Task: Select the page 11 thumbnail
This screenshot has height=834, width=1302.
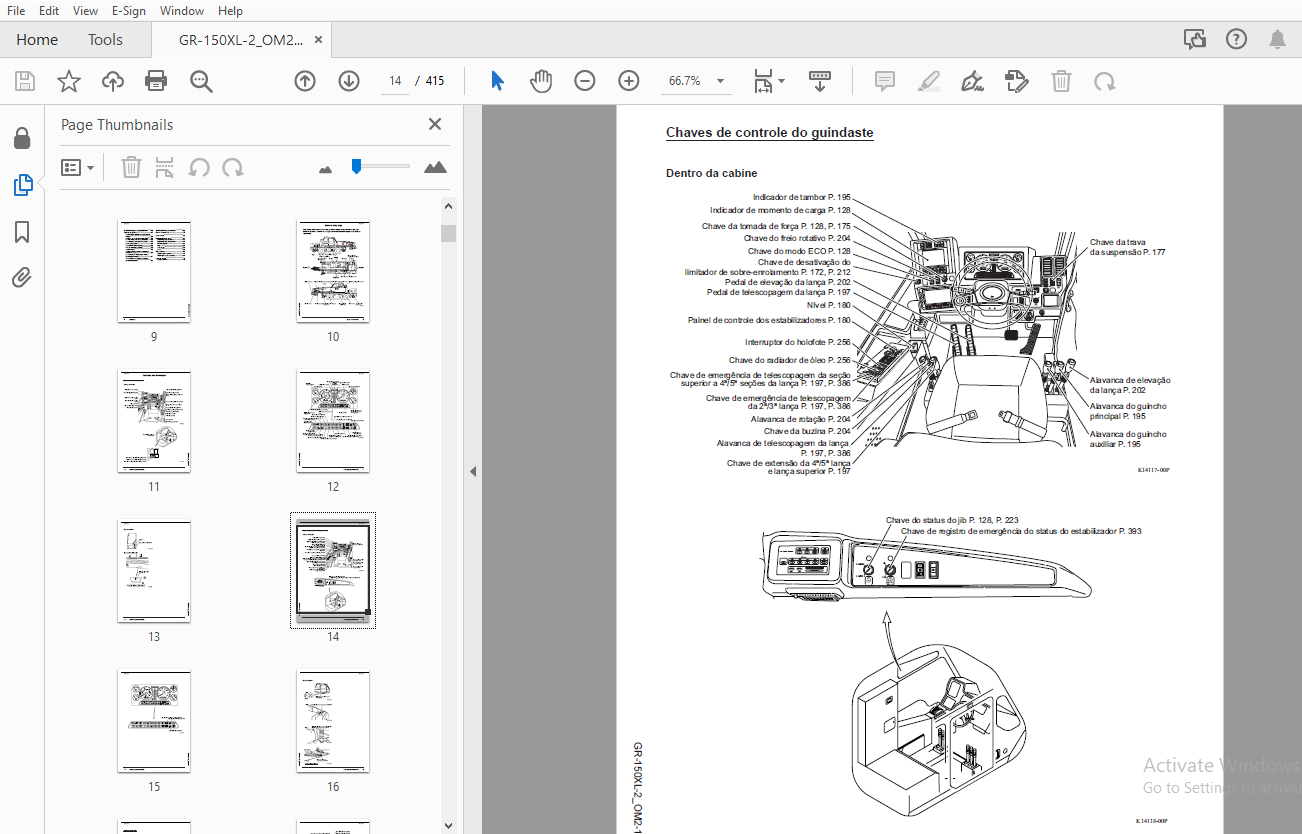Action: pos(154,422)
